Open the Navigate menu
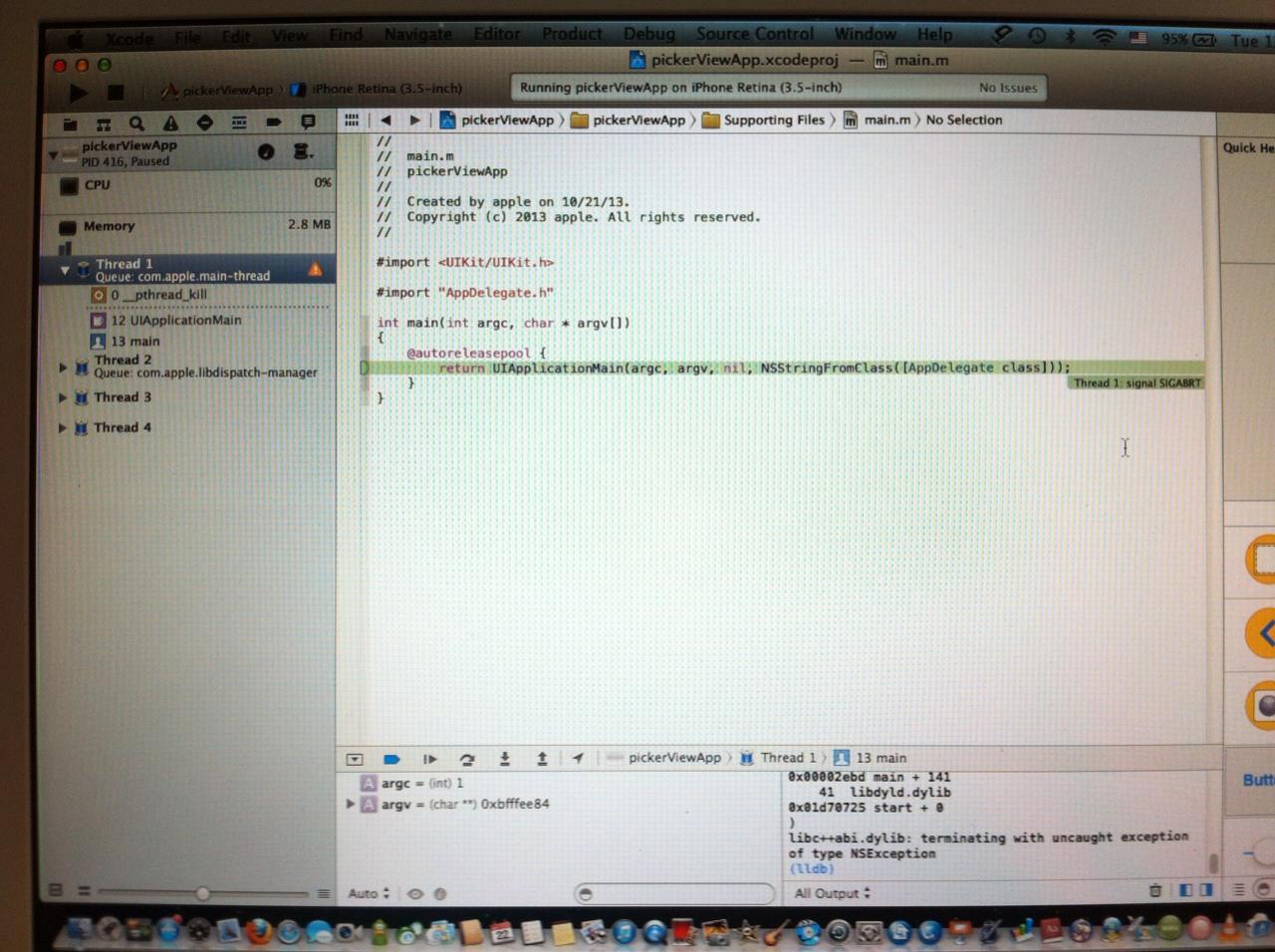The height and width of the screenshot is (952, 1275). pyautogui.click(x=417, y=35)
